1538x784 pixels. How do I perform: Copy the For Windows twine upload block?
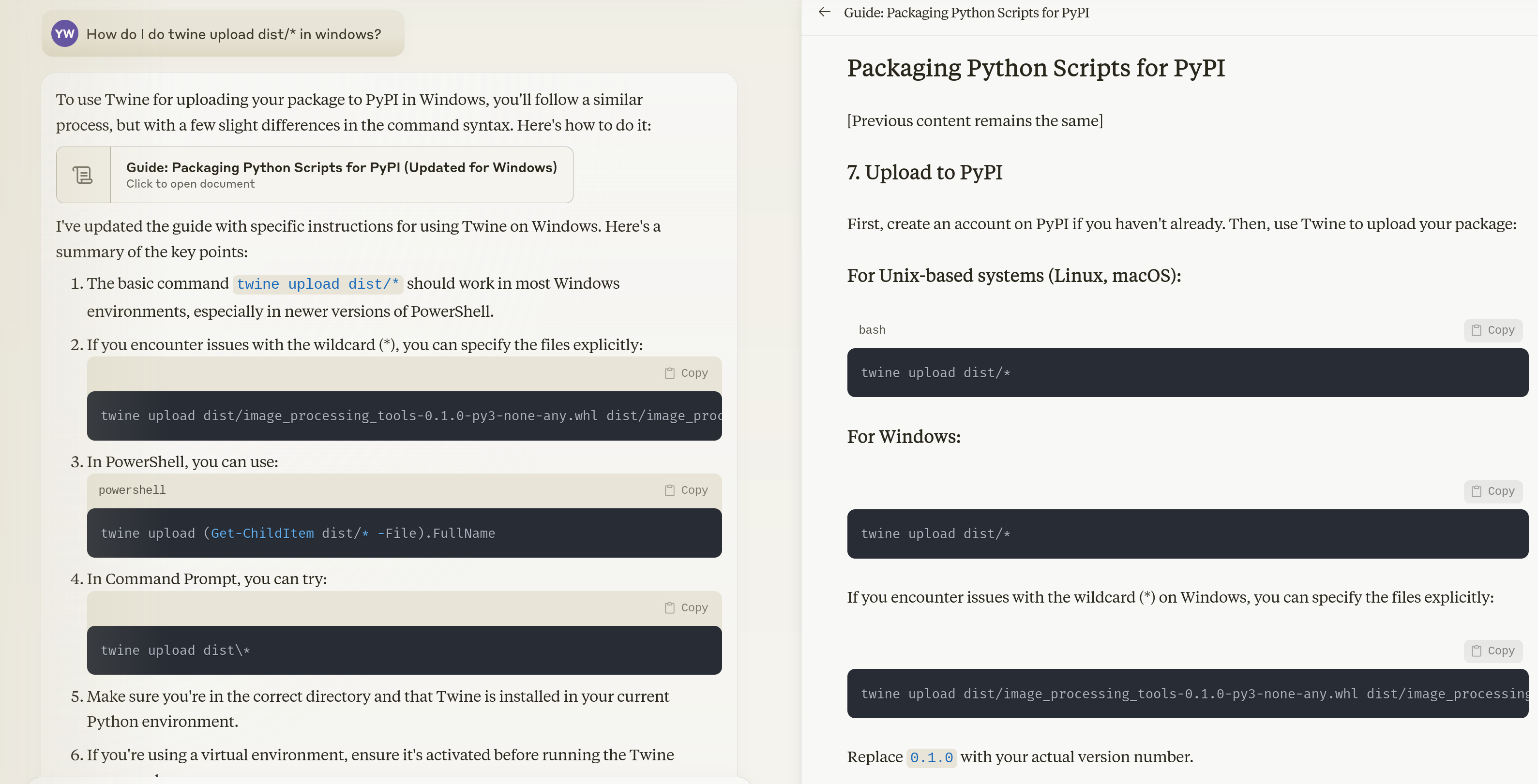(x=1493, y=492)
